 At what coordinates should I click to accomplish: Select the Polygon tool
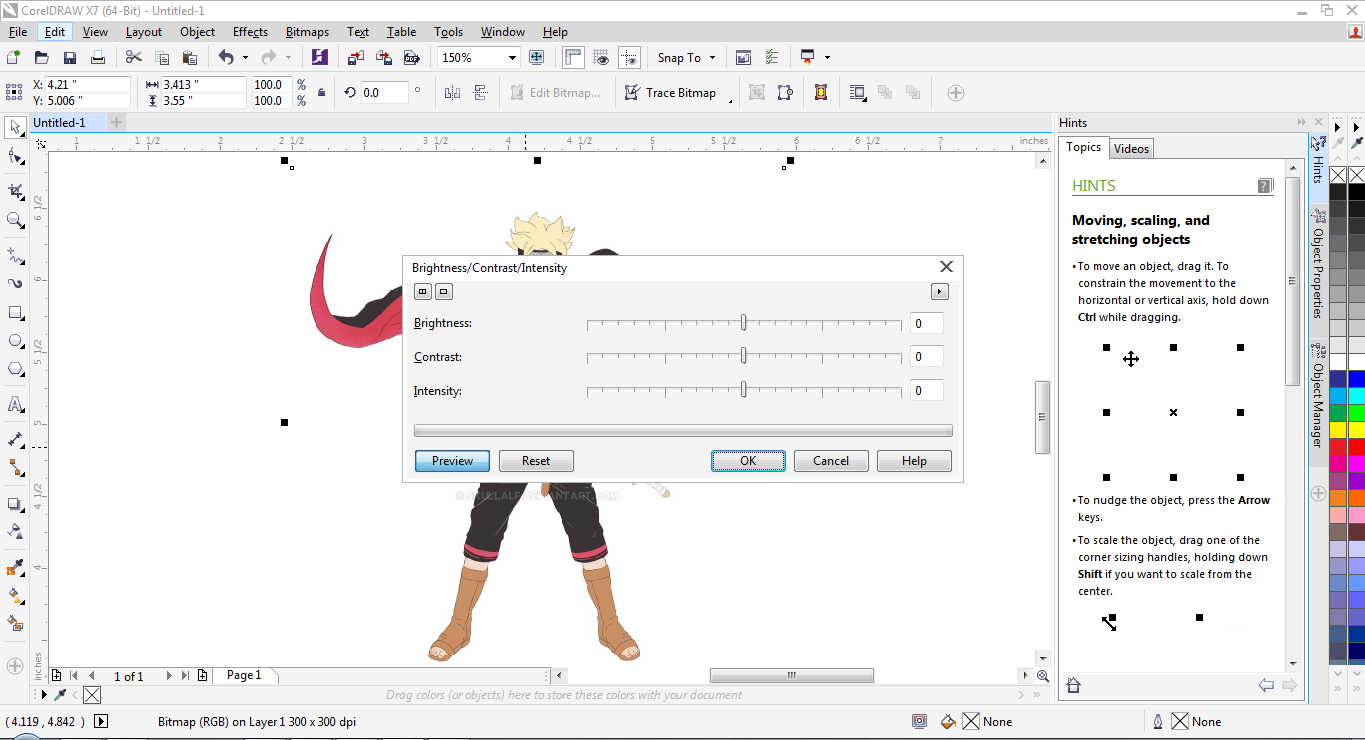click(15, 369)
